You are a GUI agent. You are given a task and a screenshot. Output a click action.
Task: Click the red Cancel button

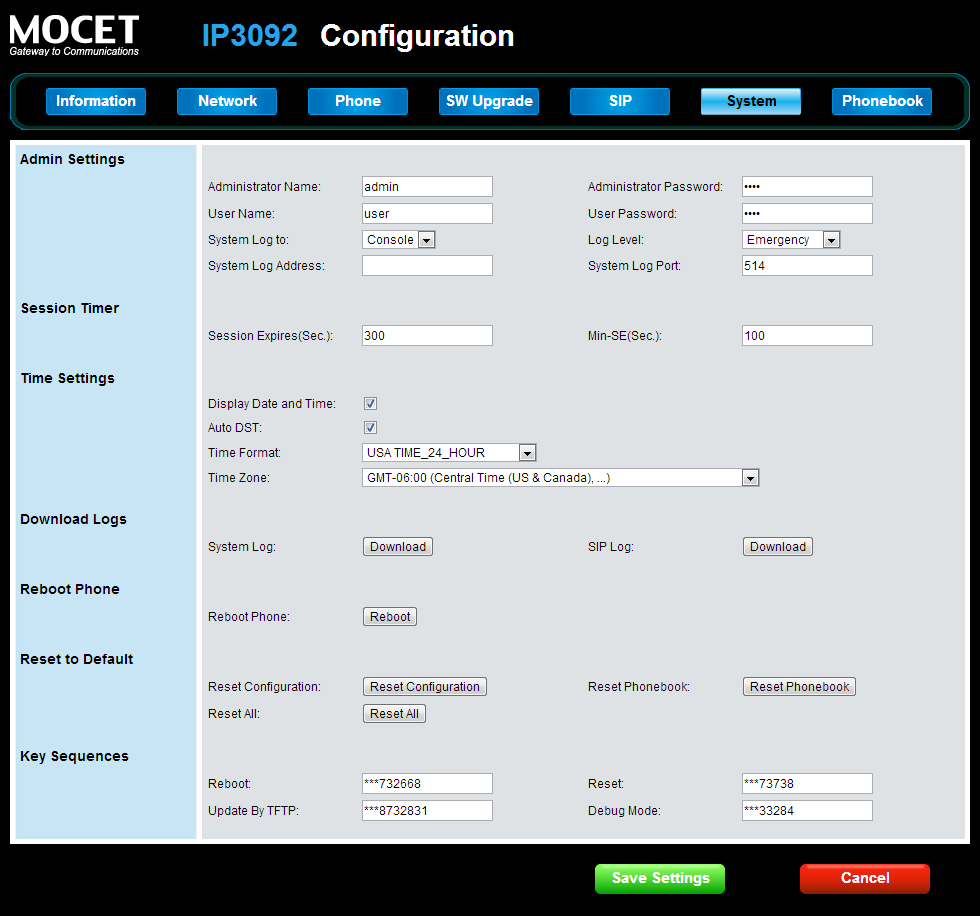coord(865,879)
